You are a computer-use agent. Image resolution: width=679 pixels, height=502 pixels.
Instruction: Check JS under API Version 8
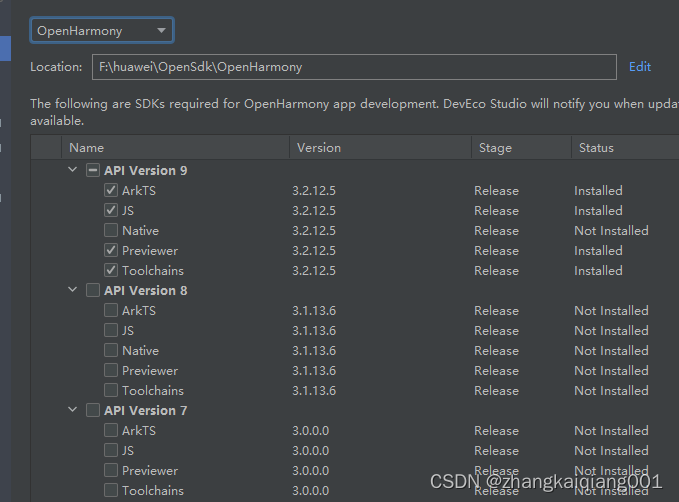tap(111, 330)
